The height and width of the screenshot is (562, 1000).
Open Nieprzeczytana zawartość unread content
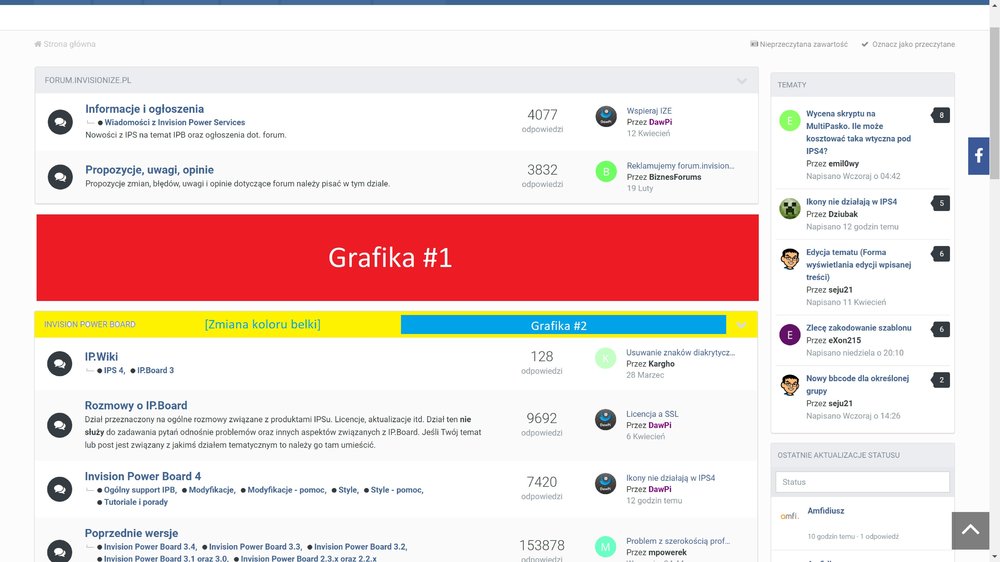pyautogui.click(x=799, y=44)
